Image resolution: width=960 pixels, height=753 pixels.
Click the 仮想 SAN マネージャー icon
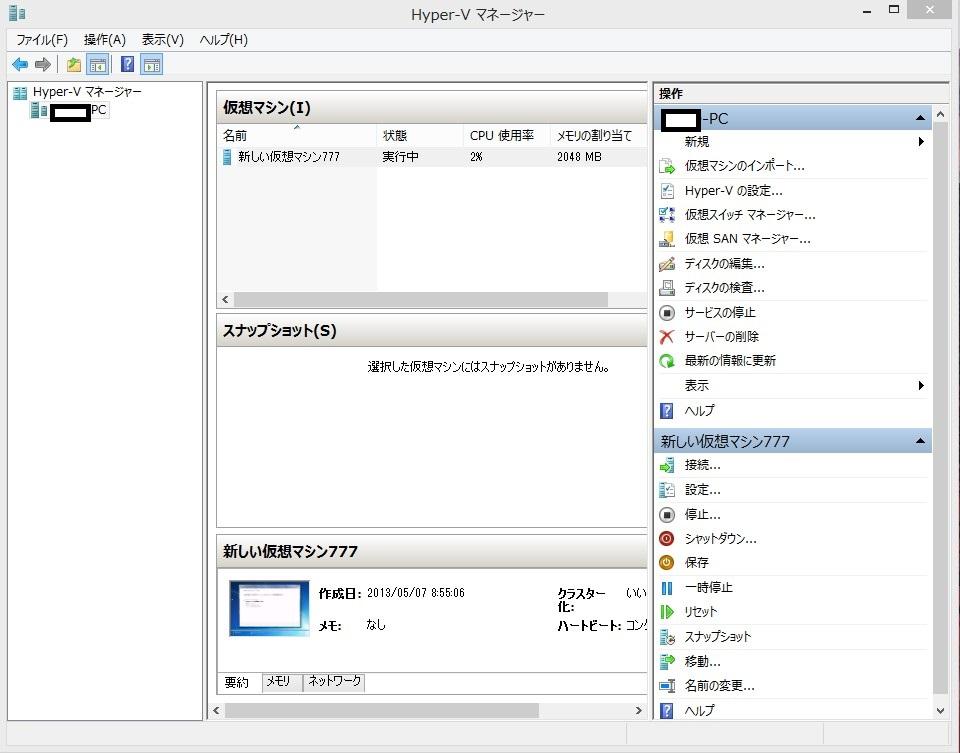[667, 239]
